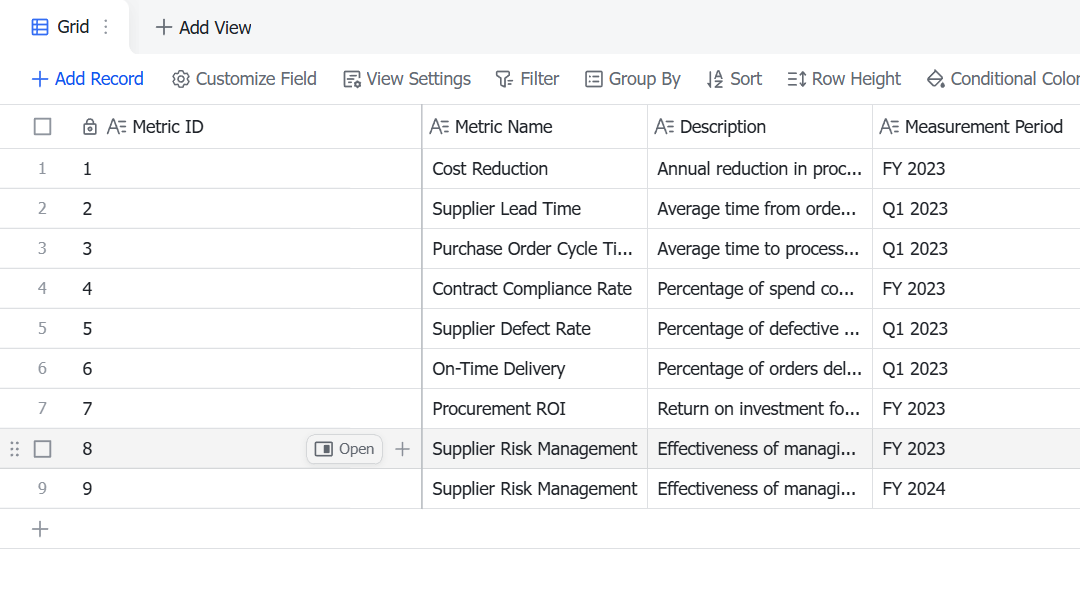
Task: Select the FY 2024 period cell
Action: [976, 489]
